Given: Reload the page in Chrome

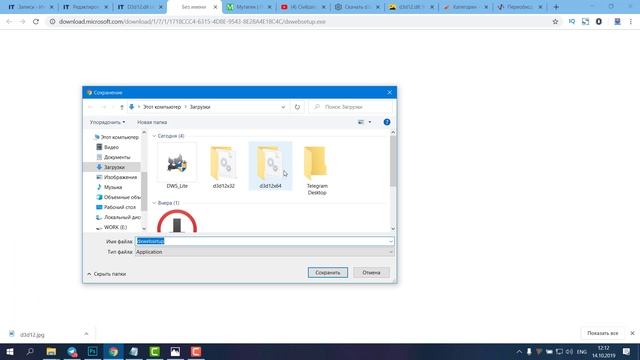Looking at the screenshot, I should pos(36,22).
